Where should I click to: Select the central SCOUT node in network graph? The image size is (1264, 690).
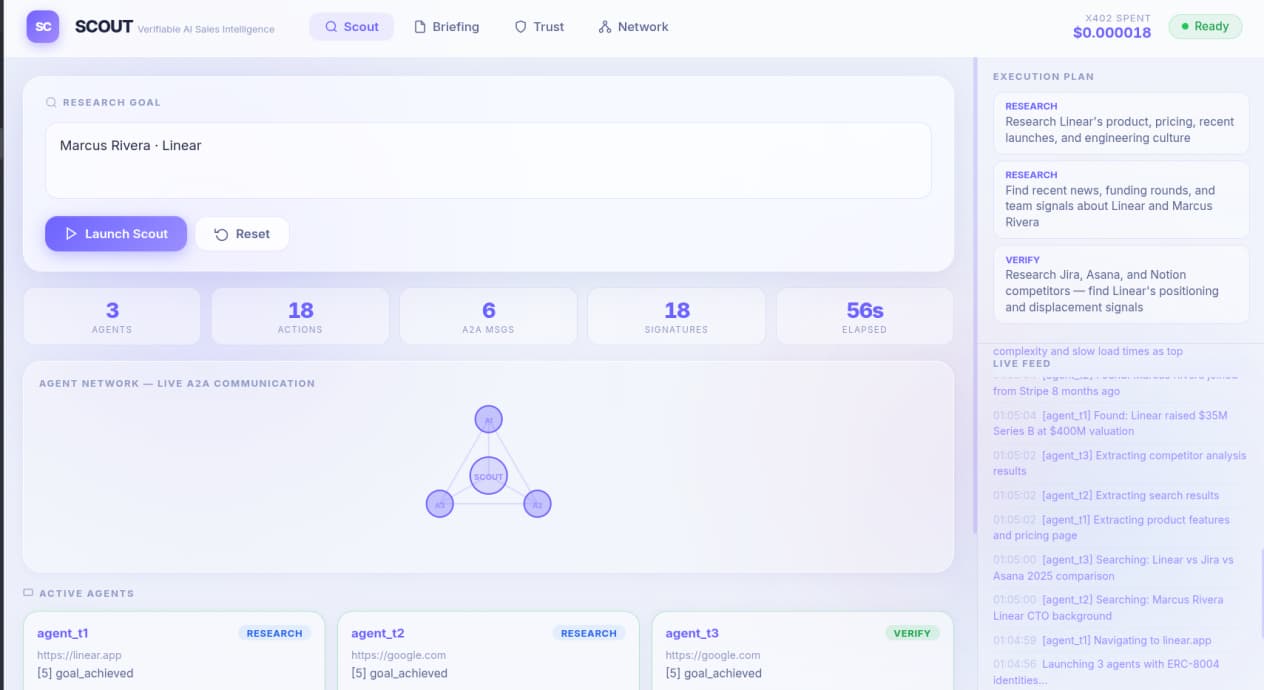[x=489, y=476]
